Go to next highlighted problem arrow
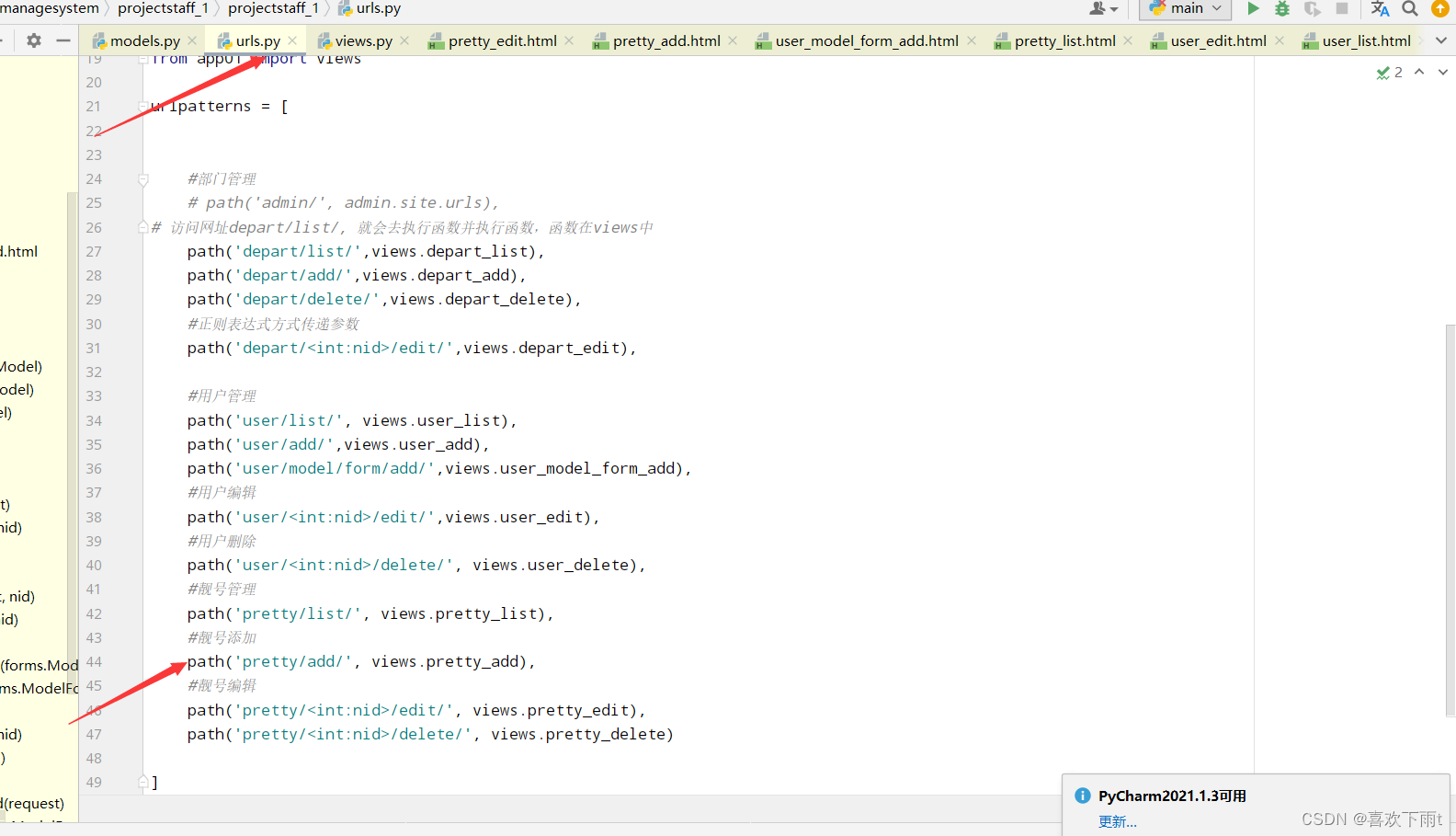 pos(1443,72)
